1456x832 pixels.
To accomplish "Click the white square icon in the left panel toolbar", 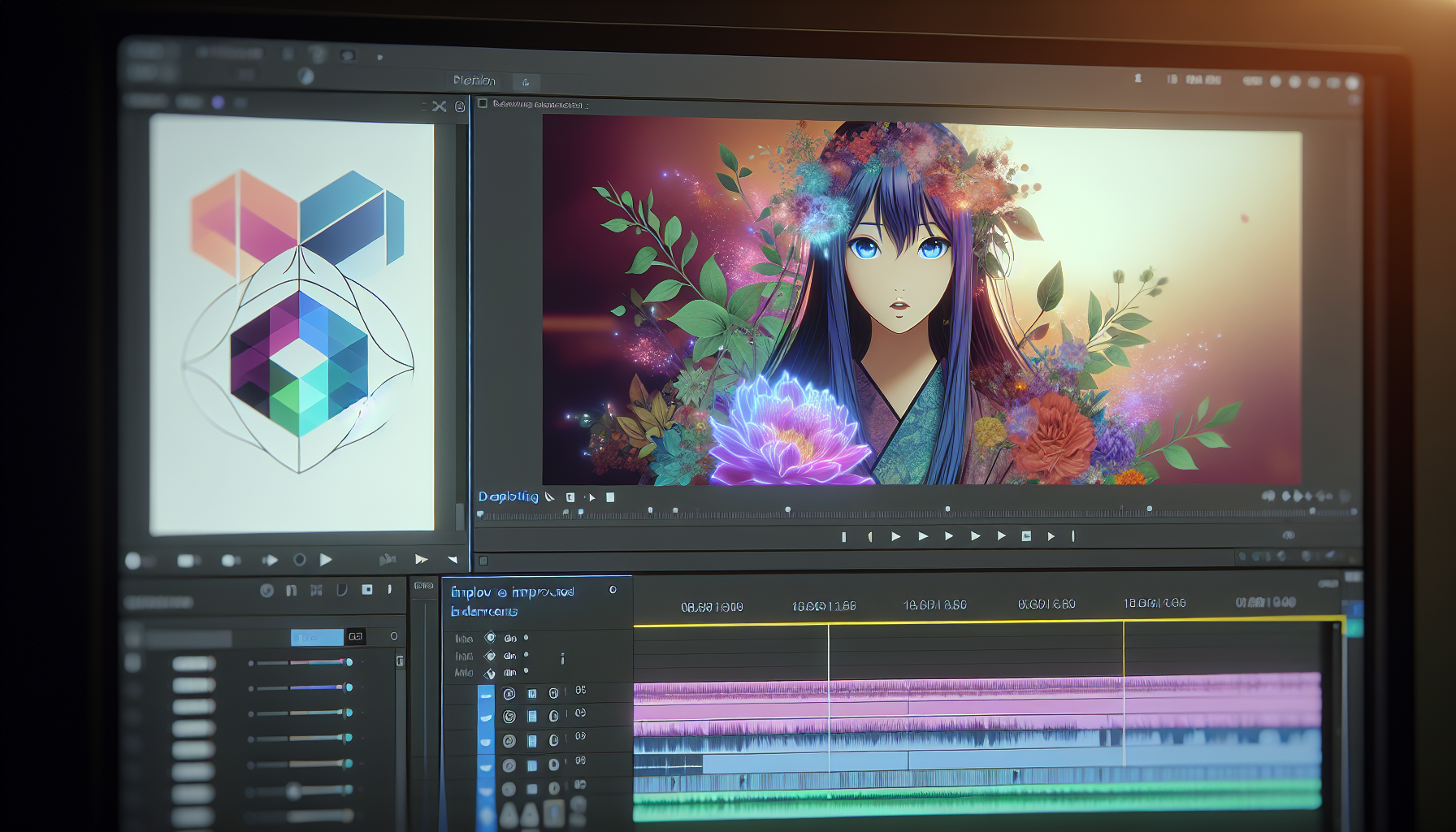I will tap(367, 590).
